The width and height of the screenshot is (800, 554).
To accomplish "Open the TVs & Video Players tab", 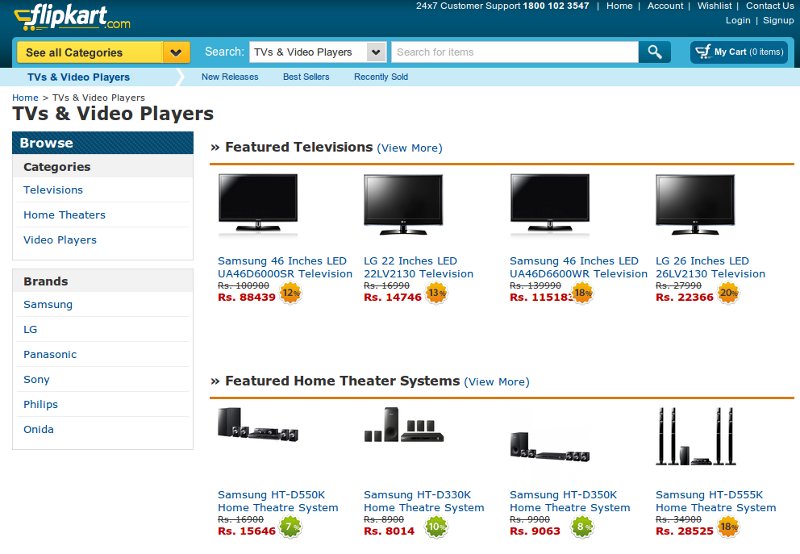I will tap(79, 77).
